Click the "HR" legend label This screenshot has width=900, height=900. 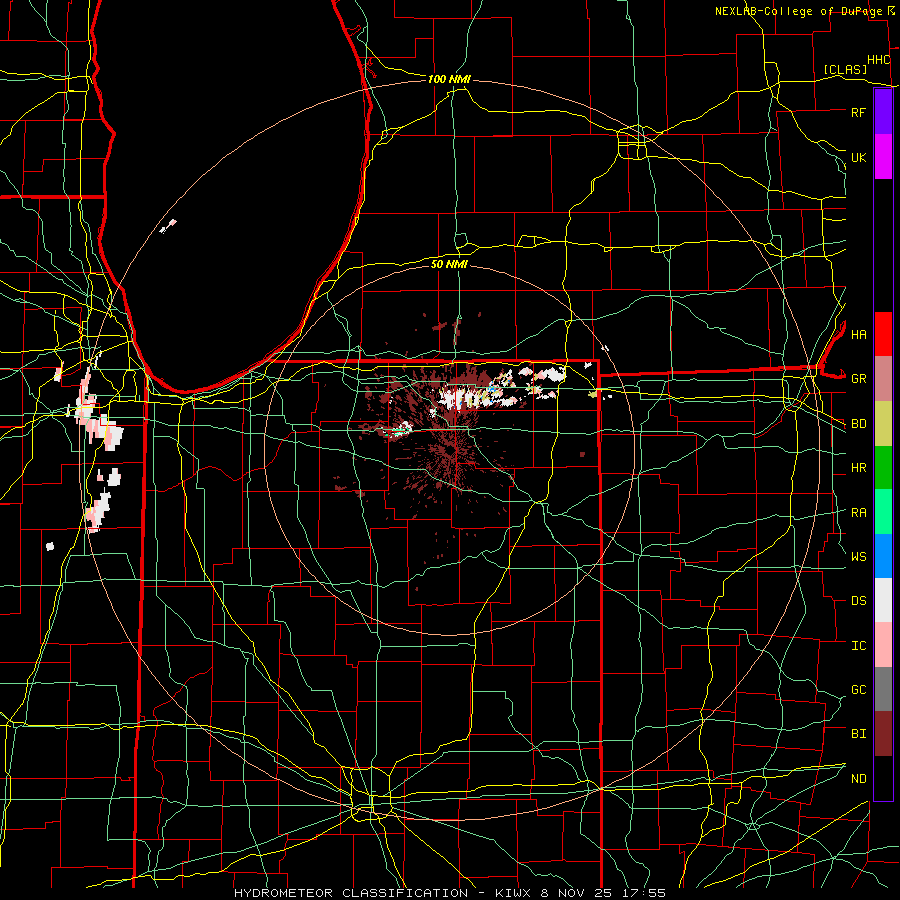858,468
